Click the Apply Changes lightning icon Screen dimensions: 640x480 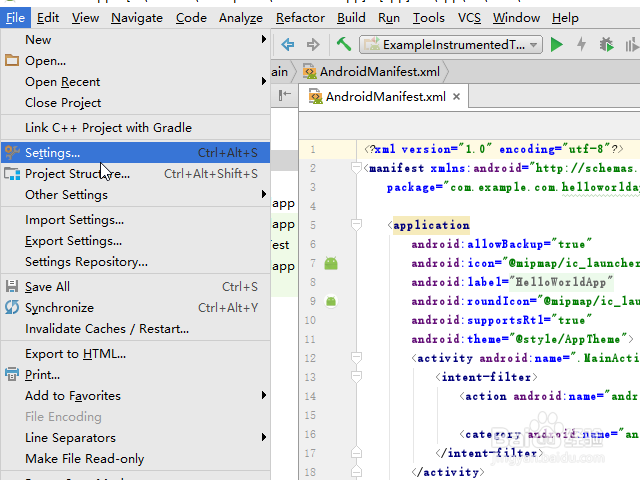coord(581,44)
